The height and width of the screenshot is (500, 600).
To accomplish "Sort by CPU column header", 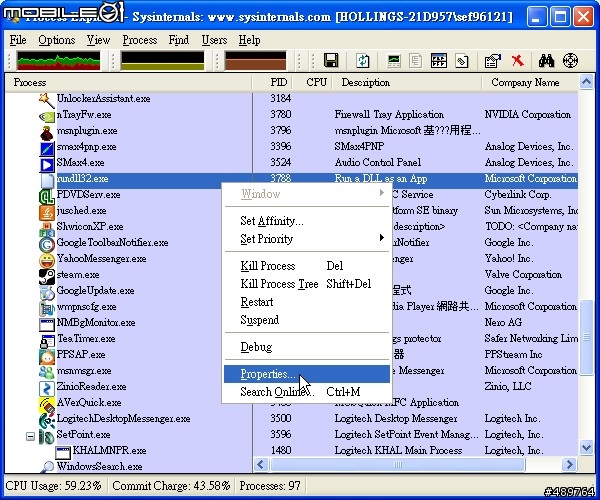I will pos(313,83).
